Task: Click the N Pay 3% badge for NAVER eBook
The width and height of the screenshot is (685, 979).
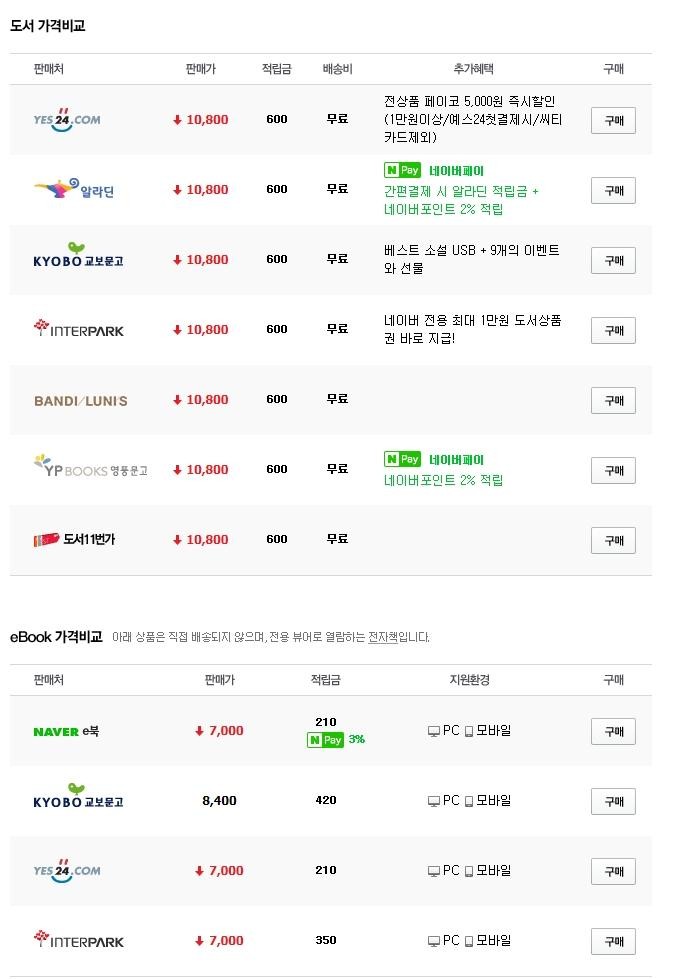Action: click(335, 740)
